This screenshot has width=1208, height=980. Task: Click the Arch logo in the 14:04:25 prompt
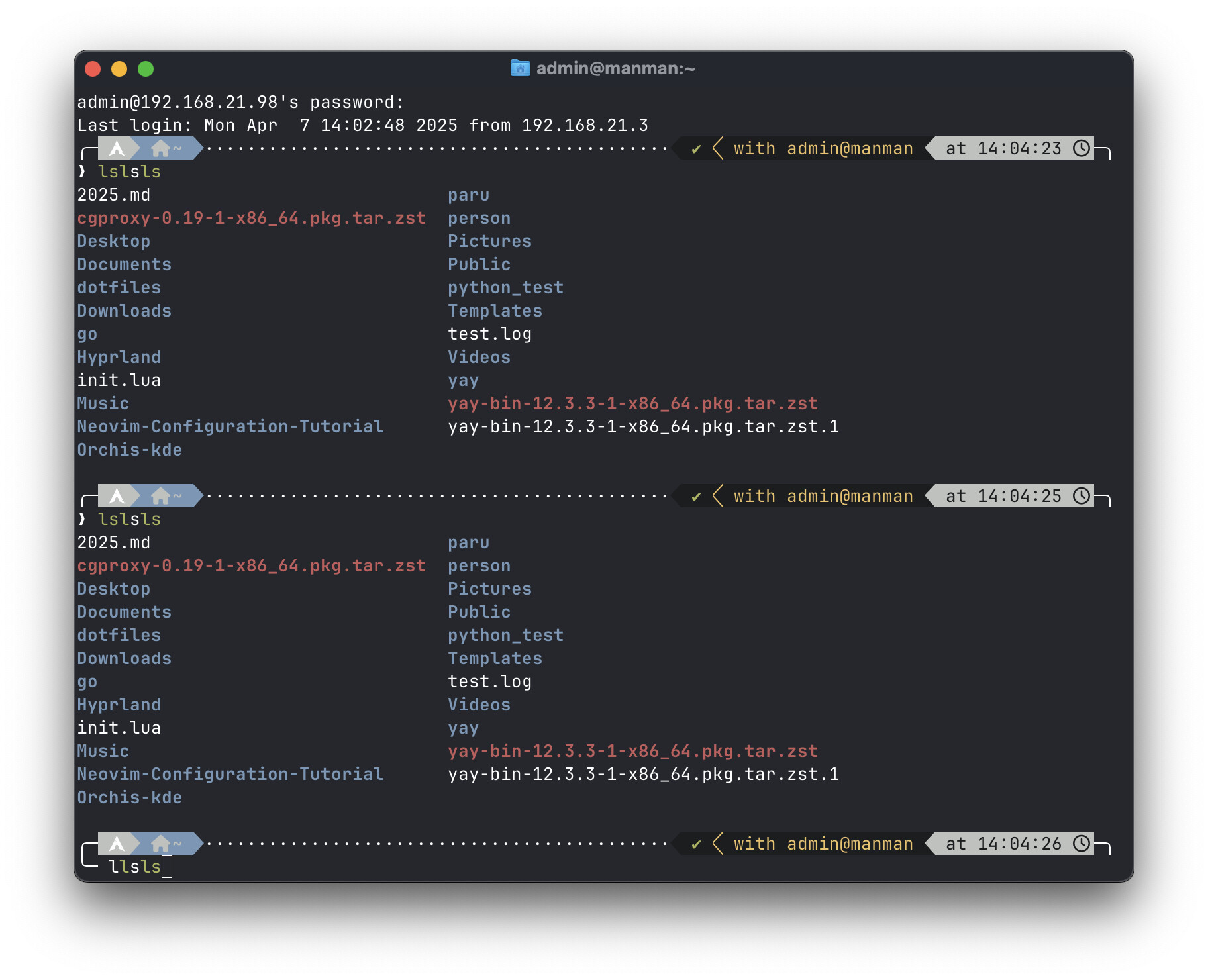tap(117, 496)
